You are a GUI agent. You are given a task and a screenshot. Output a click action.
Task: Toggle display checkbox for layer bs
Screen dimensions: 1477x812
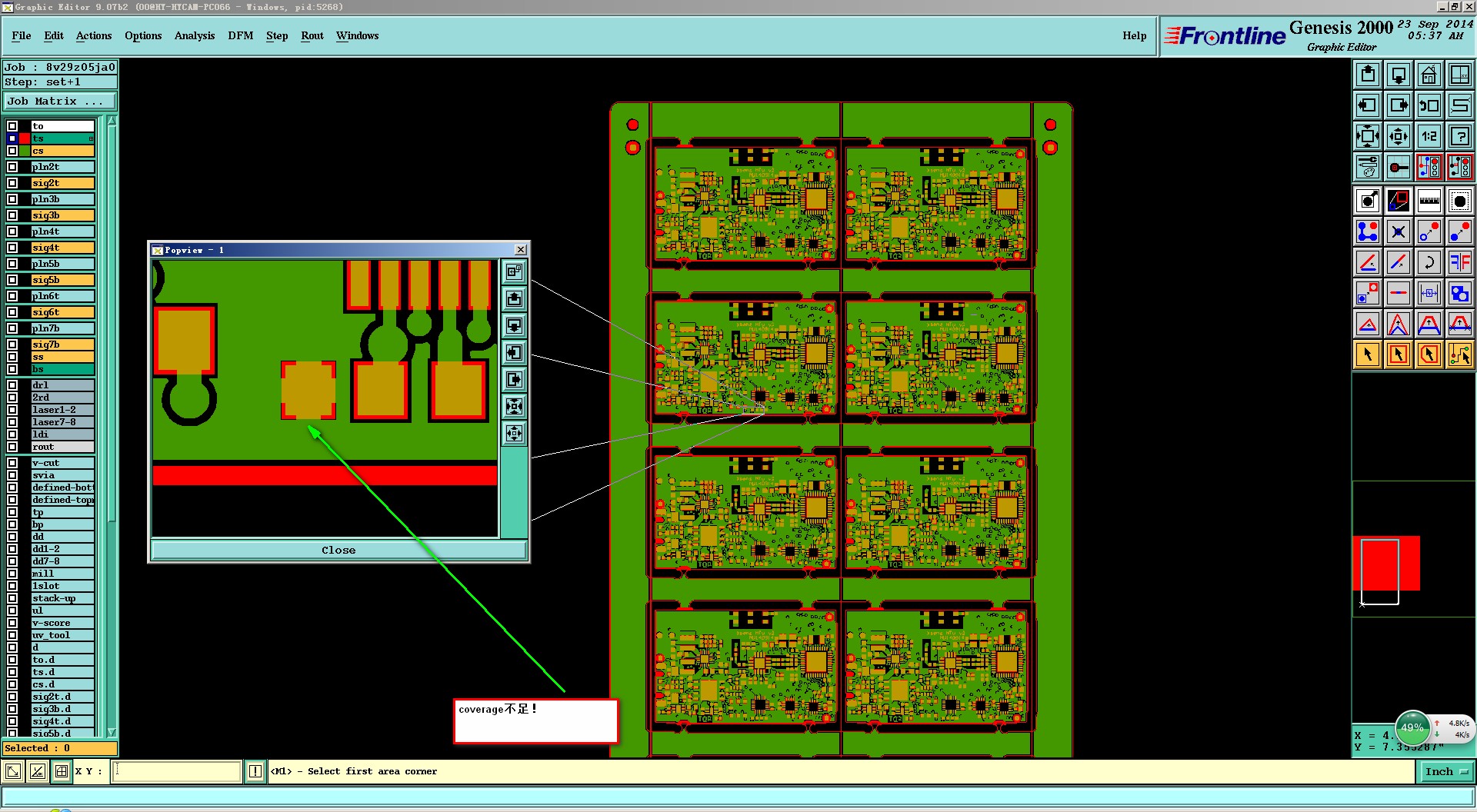pyautogui.click(x=12, y=369)
